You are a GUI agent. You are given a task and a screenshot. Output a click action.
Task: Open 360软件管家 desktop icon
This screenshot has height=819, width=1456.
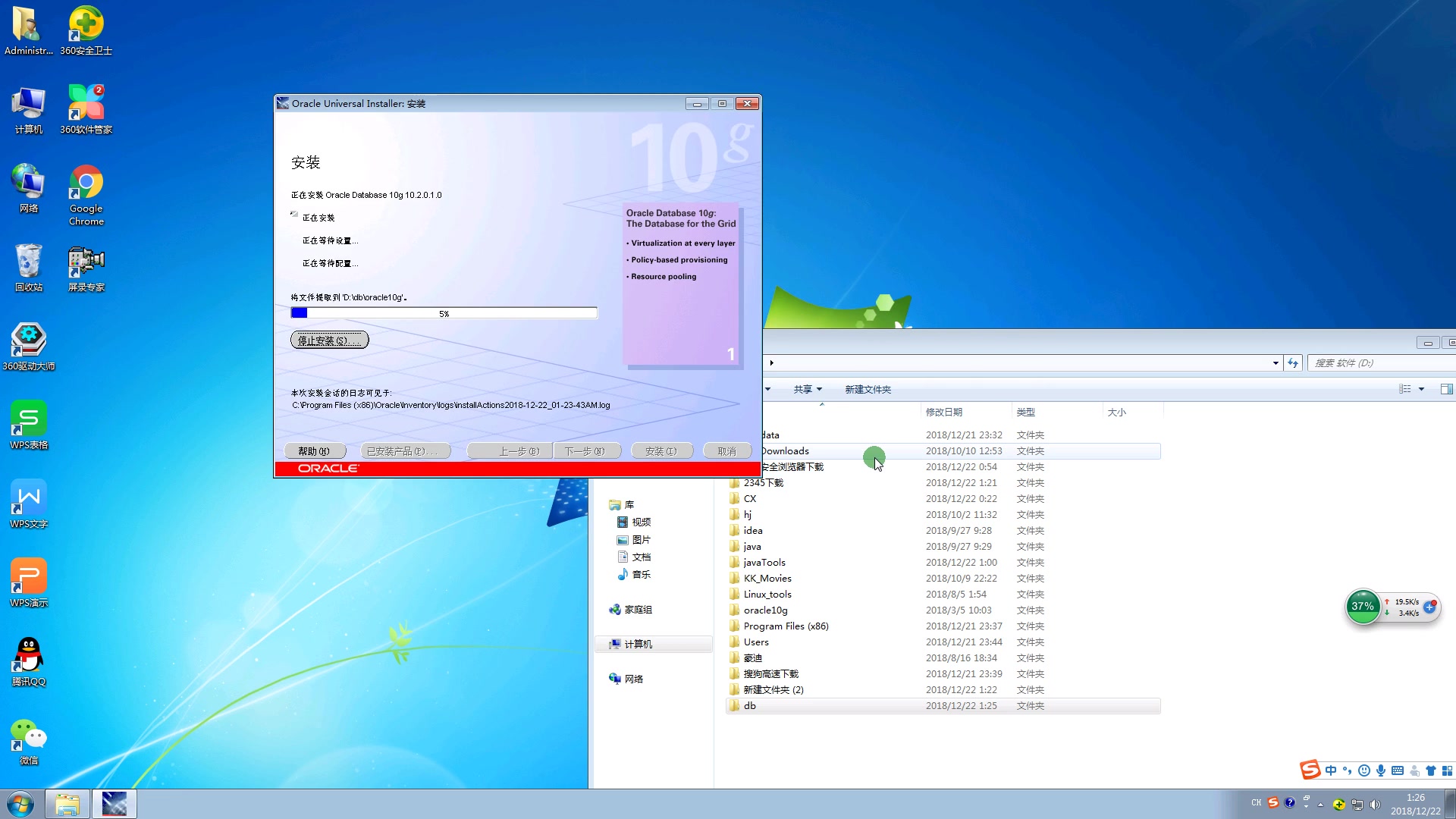[86, 110]
